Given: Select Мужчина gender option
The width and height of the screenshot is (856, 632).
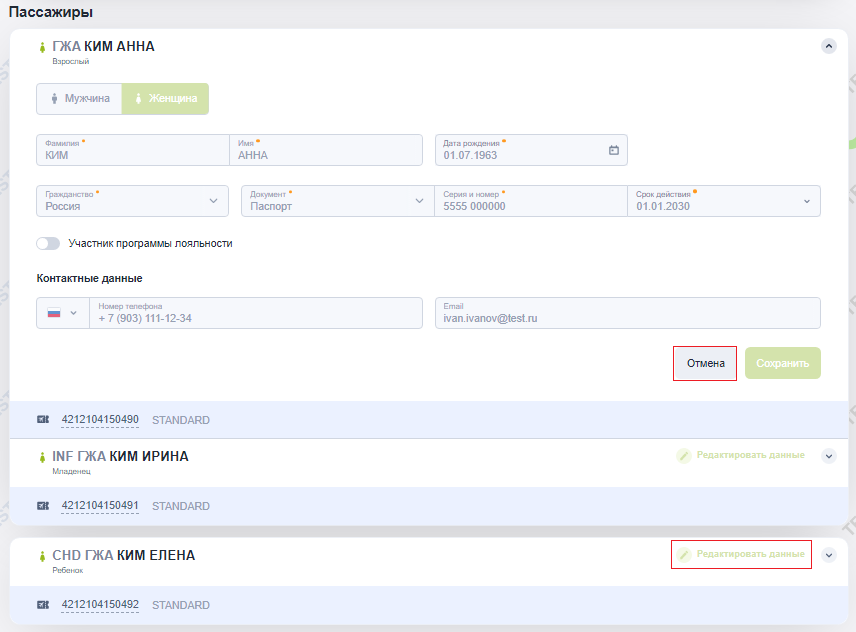Looking at the screenshot, I should click(79, 99).
